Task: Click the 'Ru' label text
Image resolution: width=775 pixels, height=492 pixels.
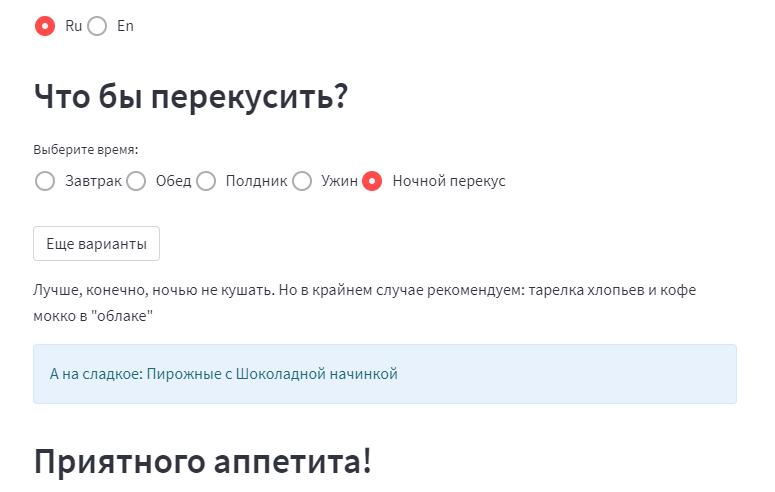Action: (73, 26)
